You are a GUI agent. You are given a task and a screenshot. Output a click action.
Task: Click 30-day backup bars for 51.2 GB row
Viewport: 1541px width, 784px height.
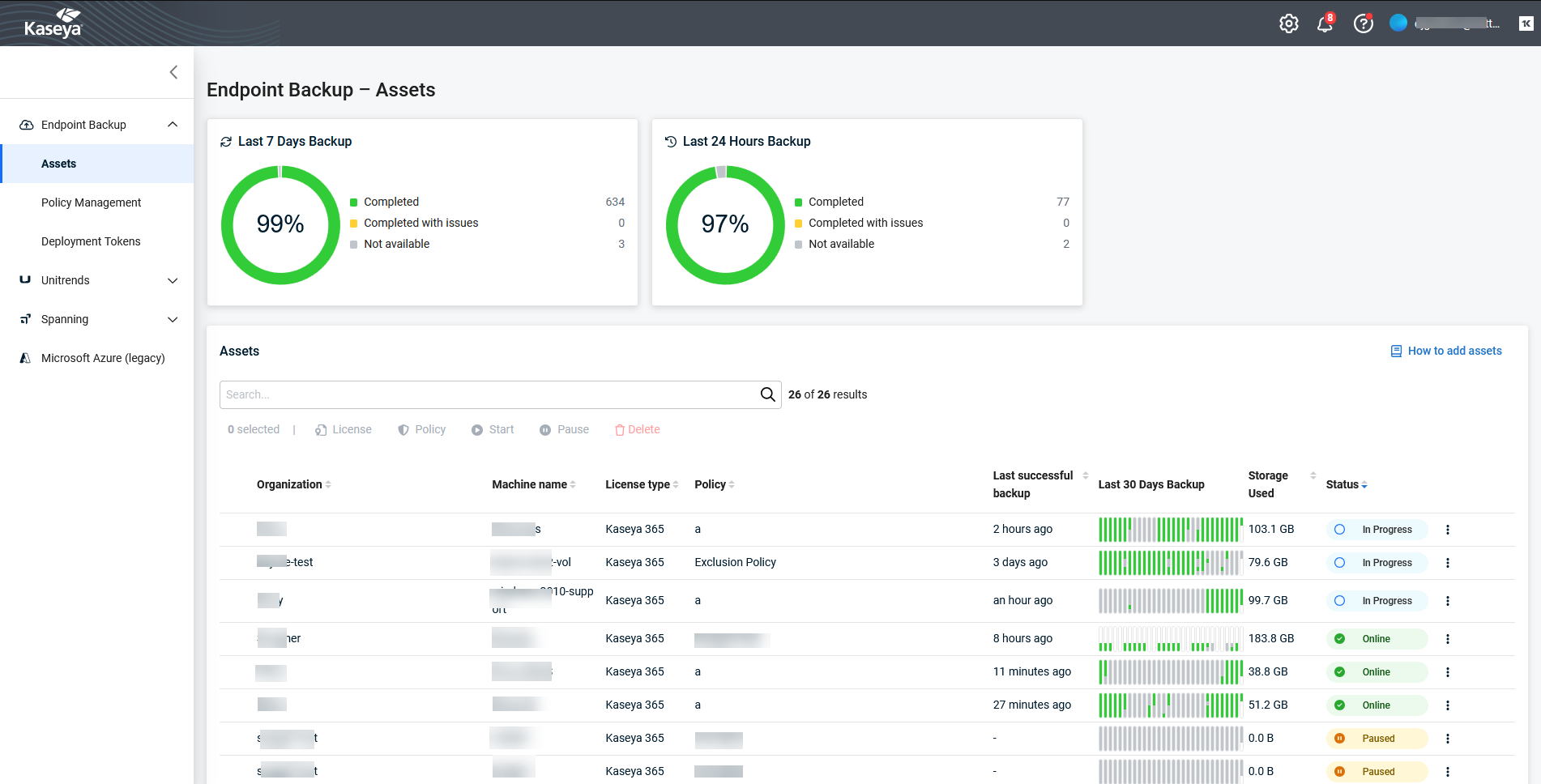point(1171,705)
